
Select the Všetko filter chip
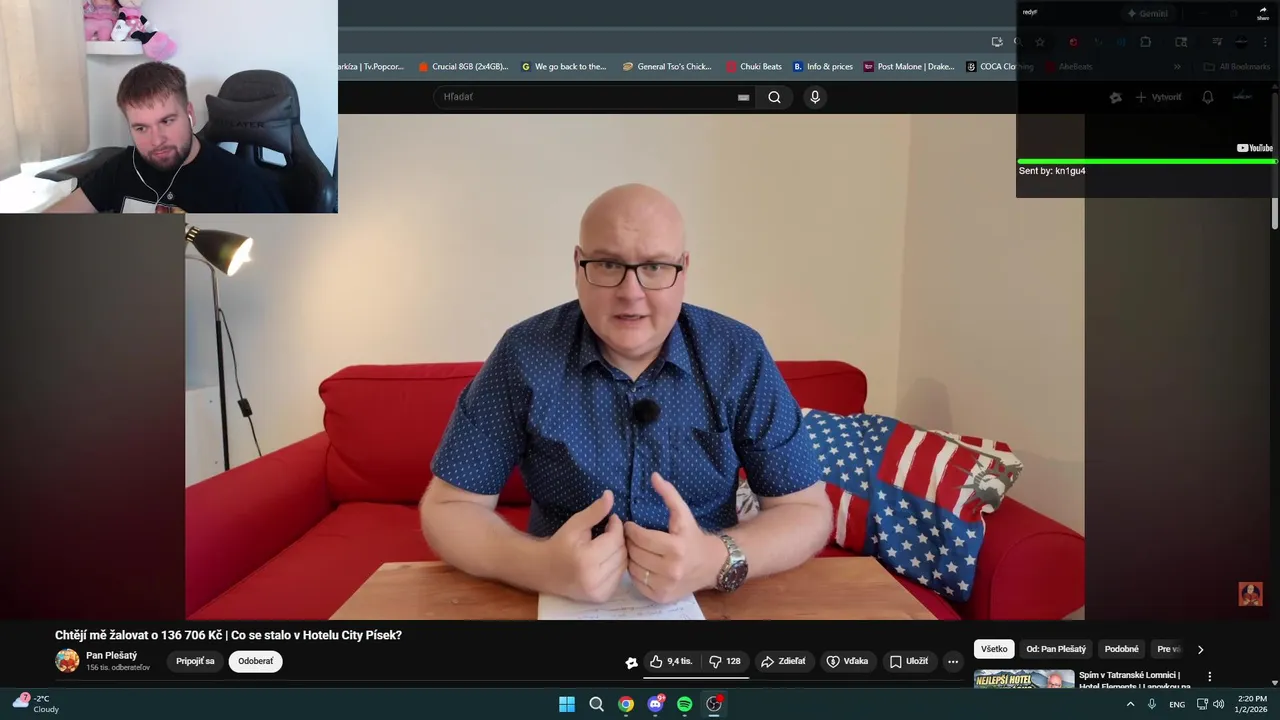(994, 649)
